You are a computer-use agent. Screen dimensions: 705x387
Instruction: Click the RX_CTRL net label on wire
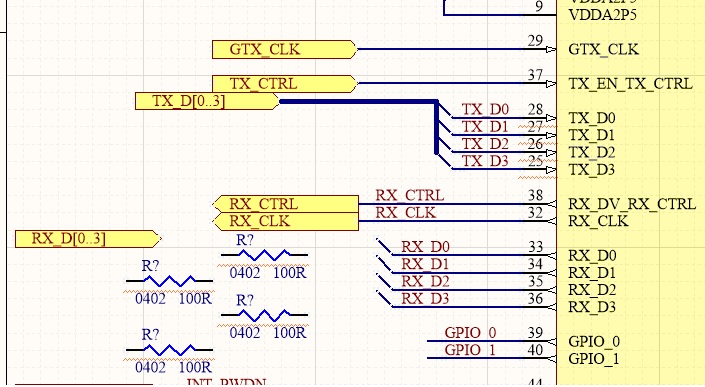point(410,196)
